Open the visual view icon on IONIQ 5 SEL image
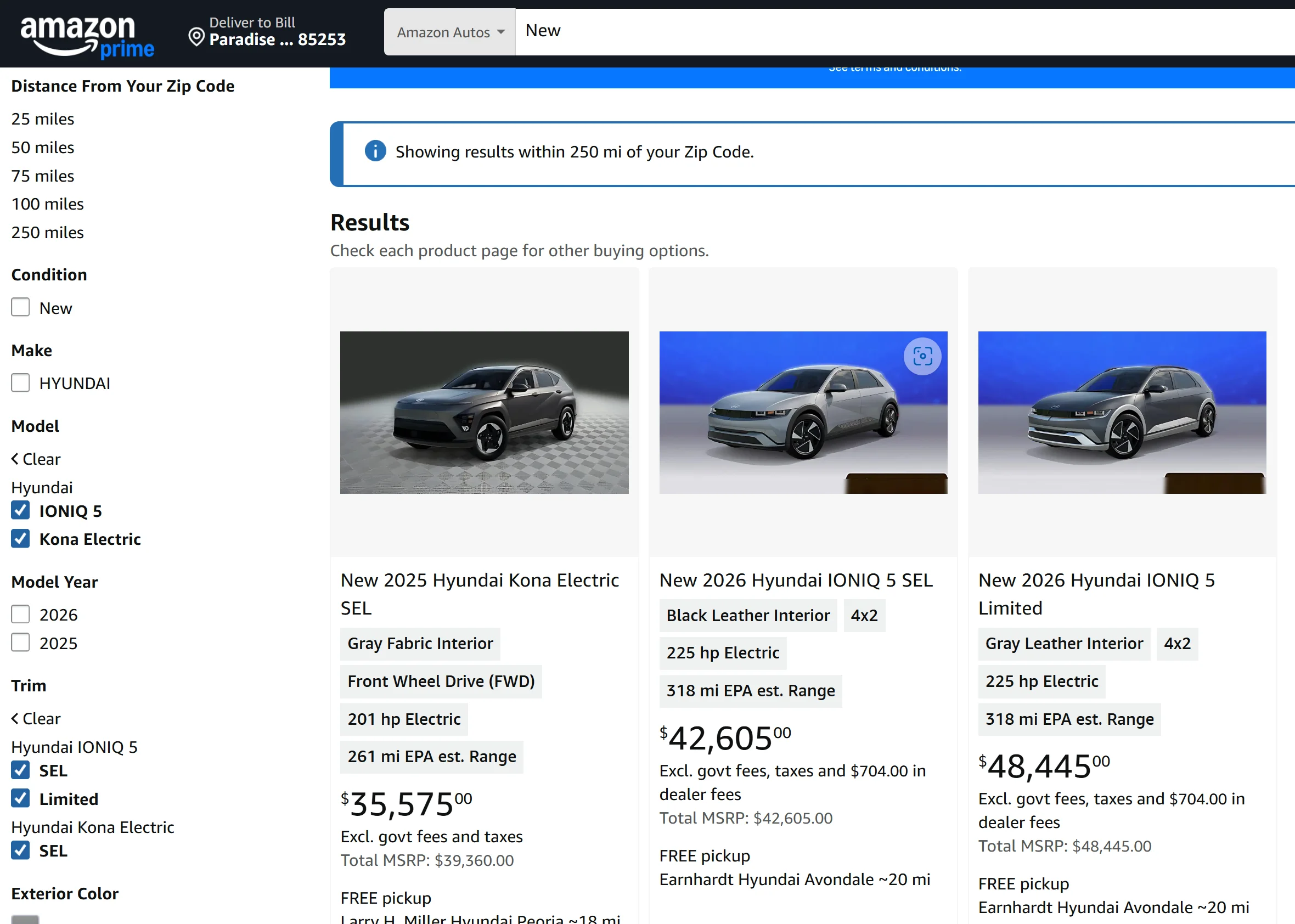The width and height of the screenshot is (1295, 924). click(x=922, y=357)
